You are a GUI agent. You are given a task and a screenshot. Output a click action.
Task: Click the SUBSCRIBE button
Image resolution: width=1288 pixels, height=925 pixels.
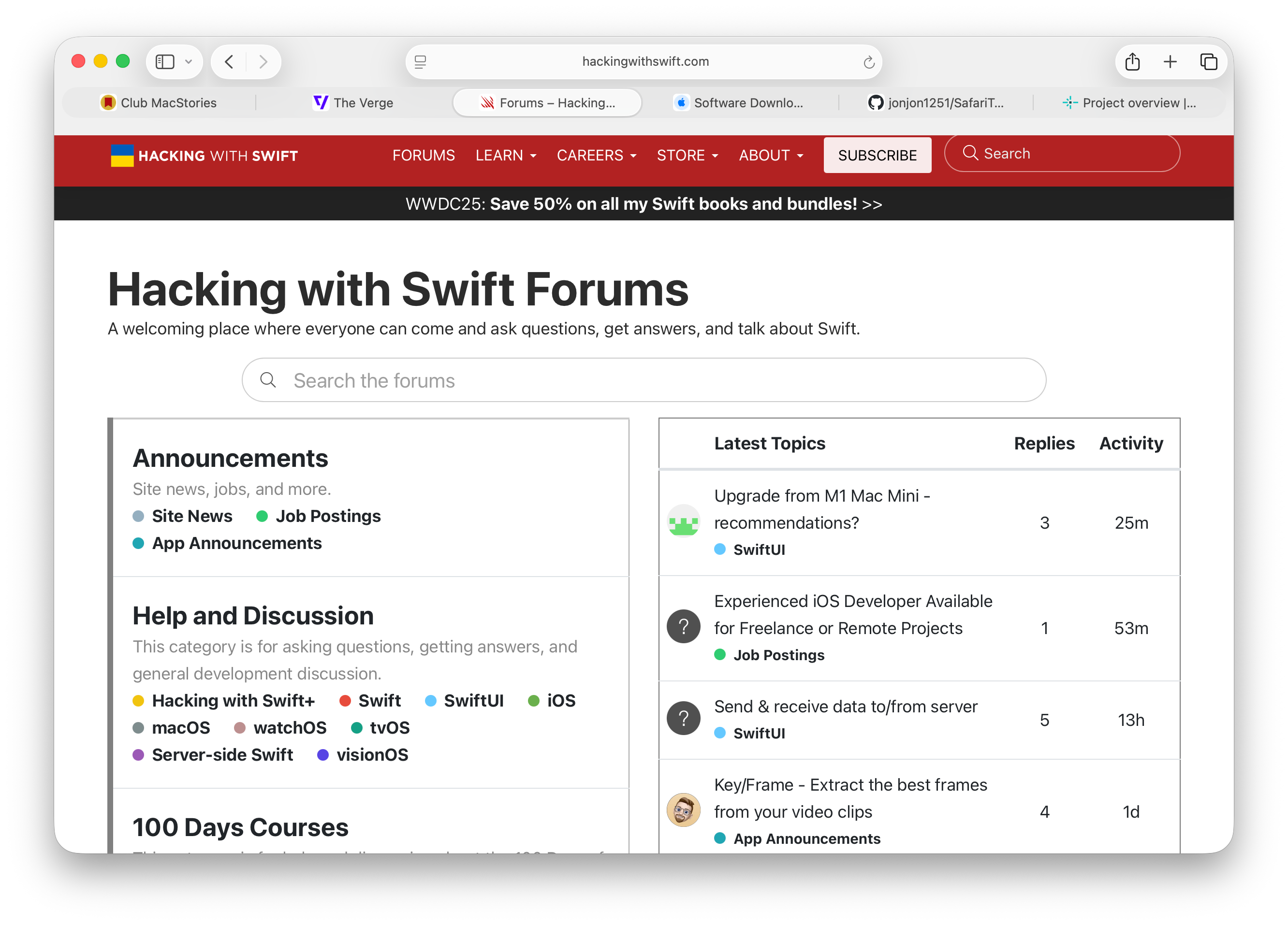tap(878, 155)
